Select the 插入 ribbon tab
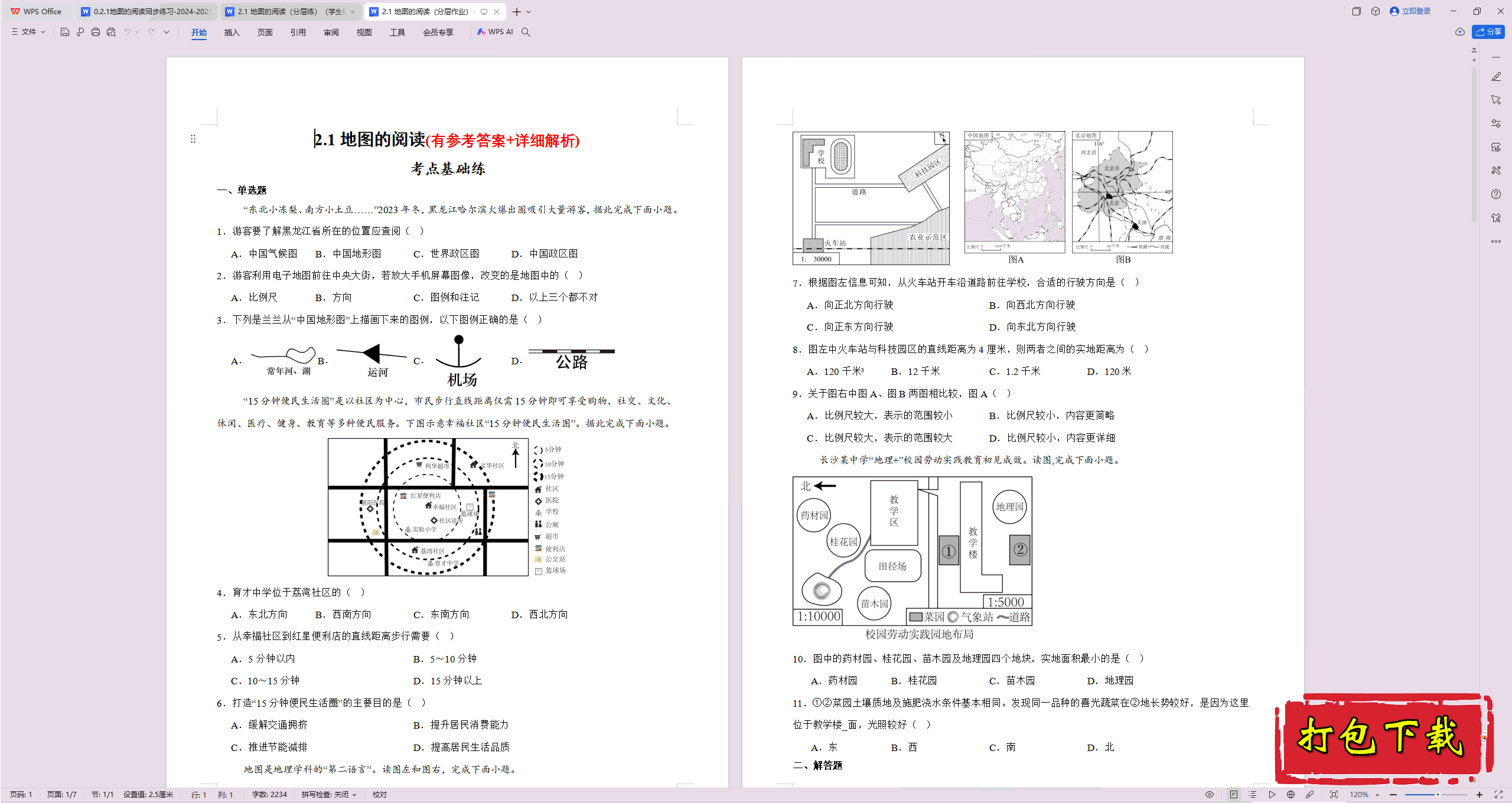The width and height of the screenshot is (1512, 803). 232,32
